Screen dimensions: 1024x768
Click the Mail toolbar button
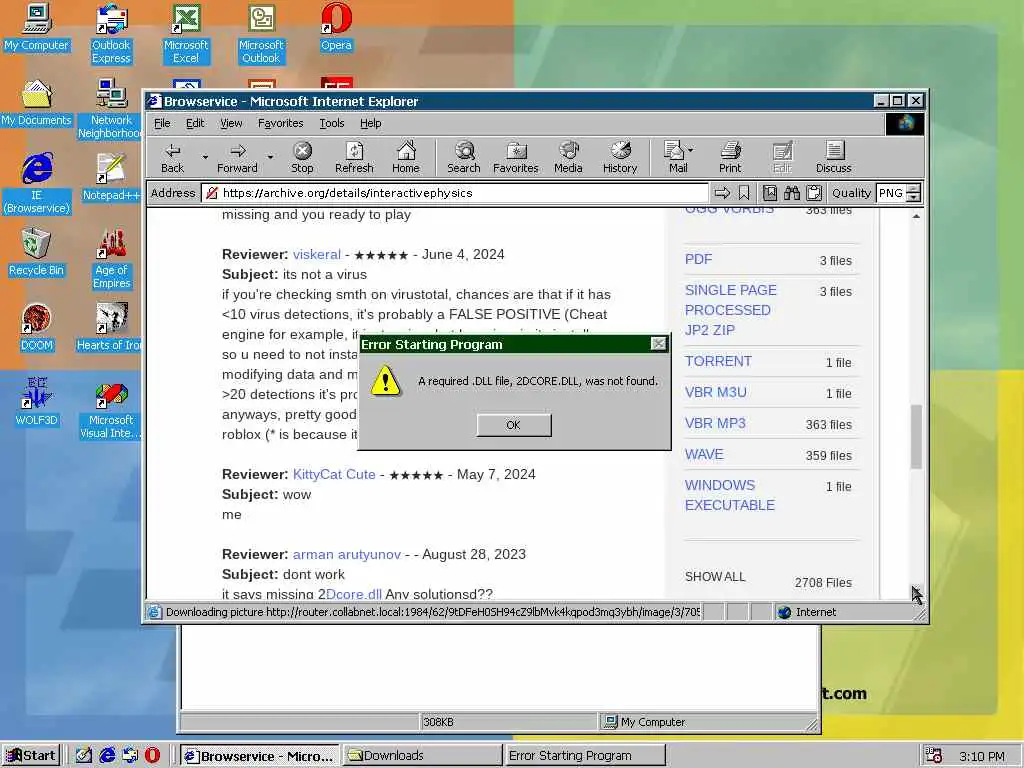pyautogui.click(x=675, y=157)
